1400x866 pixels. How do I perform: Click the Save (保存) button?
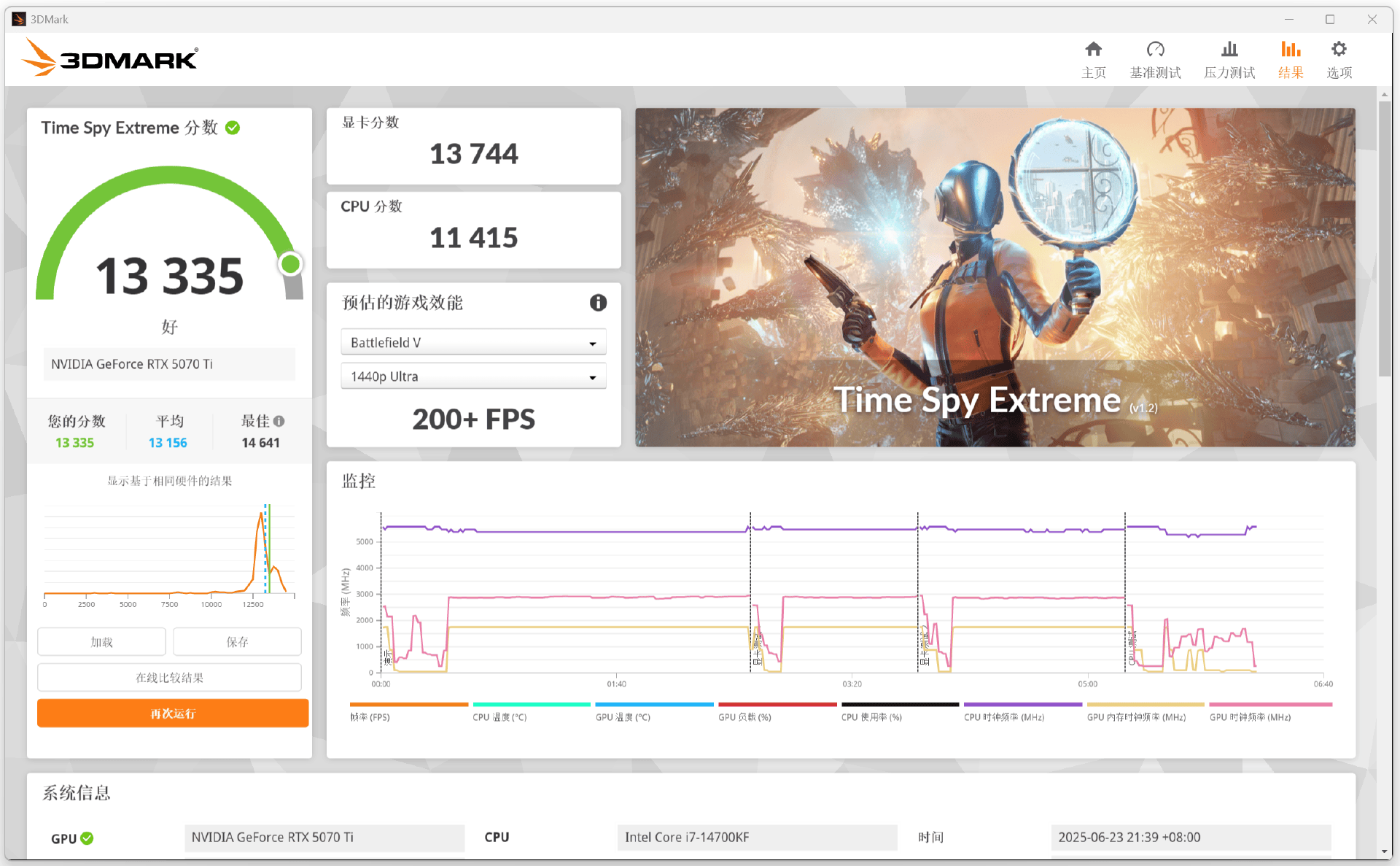click(237, 642)
